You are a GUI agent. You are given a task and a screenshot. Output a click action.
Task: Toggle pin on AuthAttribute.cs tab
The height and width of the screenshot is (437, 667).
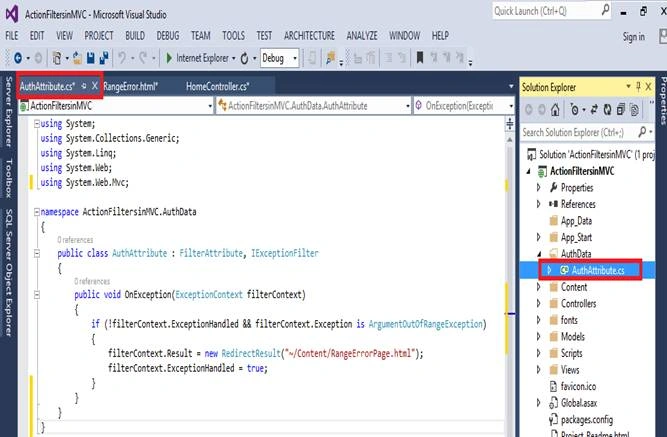pyautogui.click(x=84, y=86)
